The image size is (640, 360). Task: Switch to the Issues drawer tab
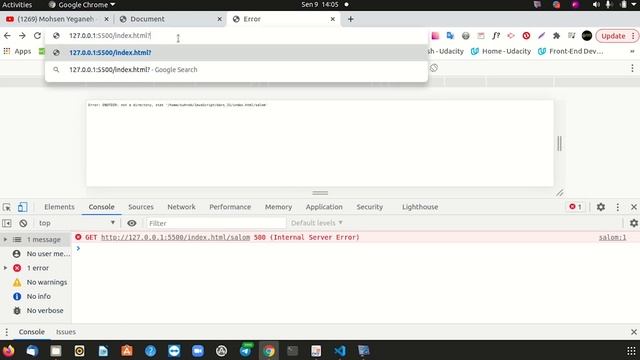click(66, 332)
